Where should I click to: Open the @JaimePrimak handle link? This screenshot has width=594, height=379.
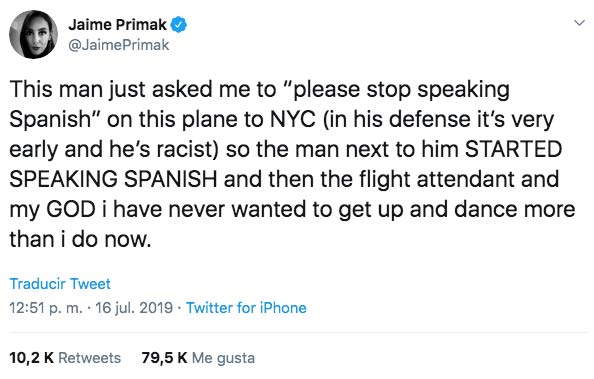119,45
